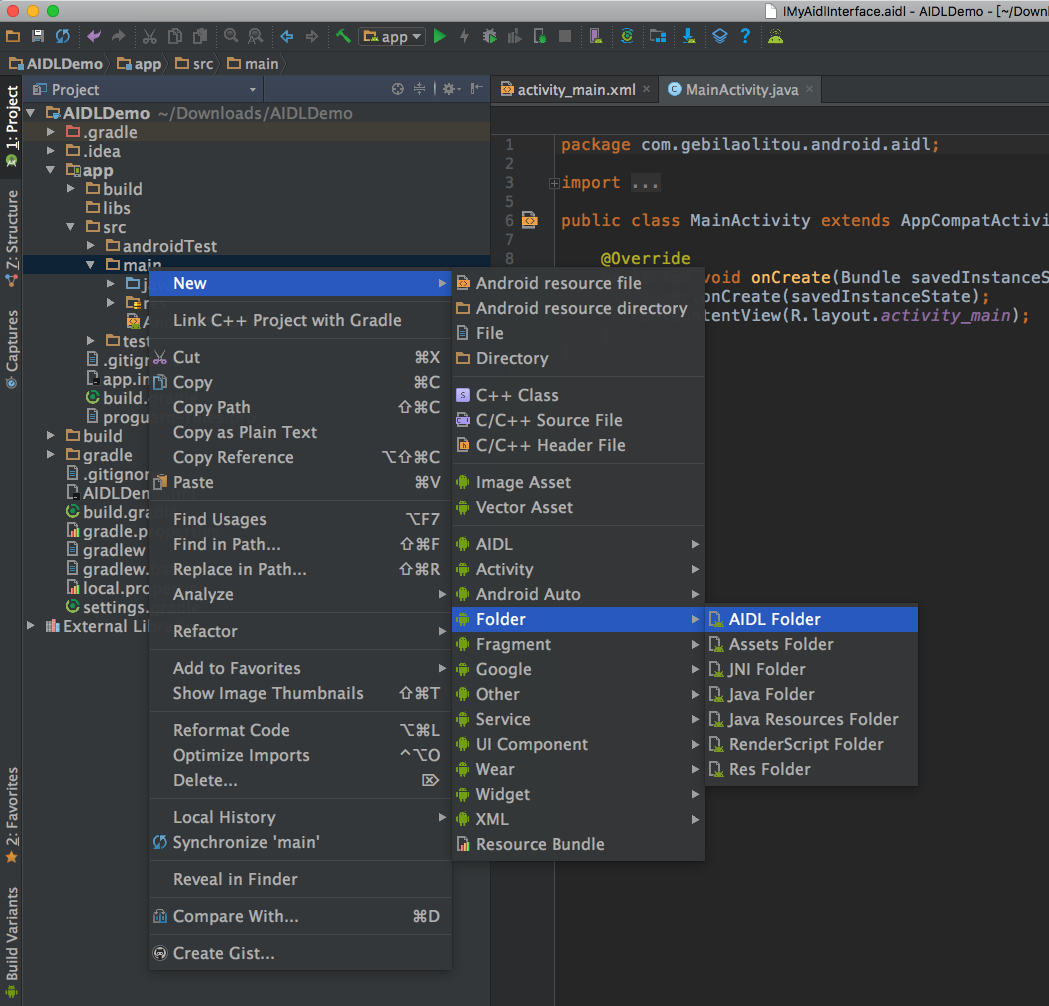Hide the Project panel with the arrow icon

476,89
